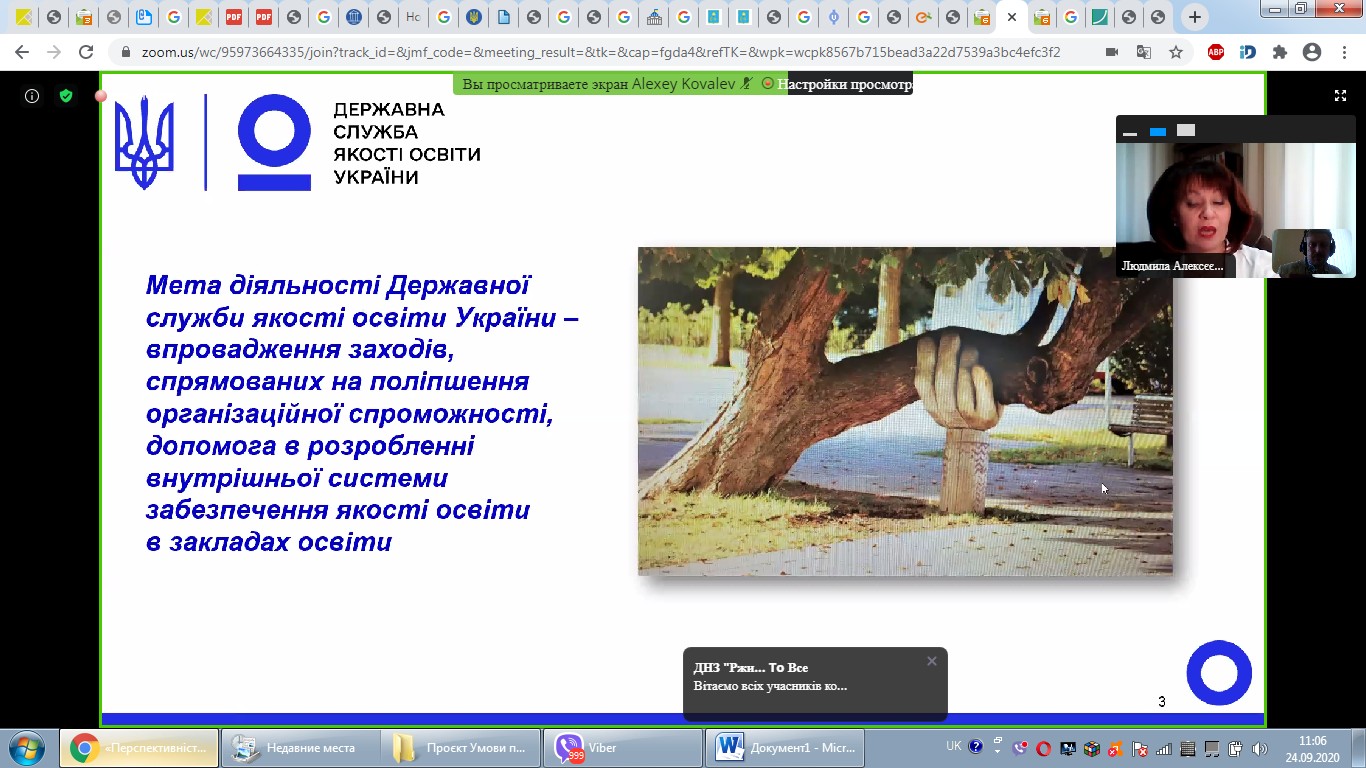
Task: Switch video panel to large view
Action: click(1186, 131)
